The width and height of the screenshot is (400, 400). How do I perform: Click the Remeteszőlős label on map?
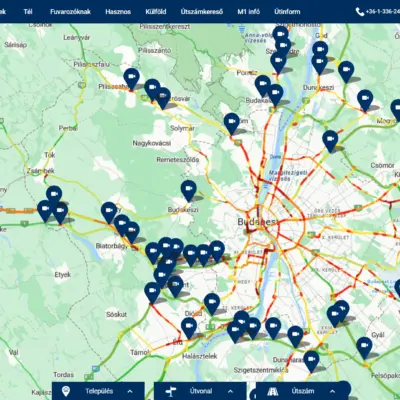coord(178,160)
